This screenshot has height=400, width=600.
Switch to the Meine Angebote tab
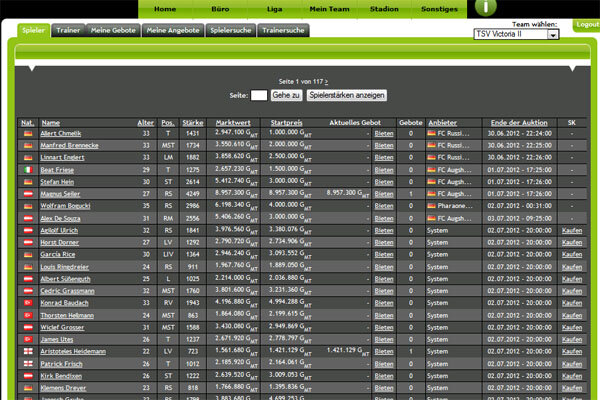[173, 30]
